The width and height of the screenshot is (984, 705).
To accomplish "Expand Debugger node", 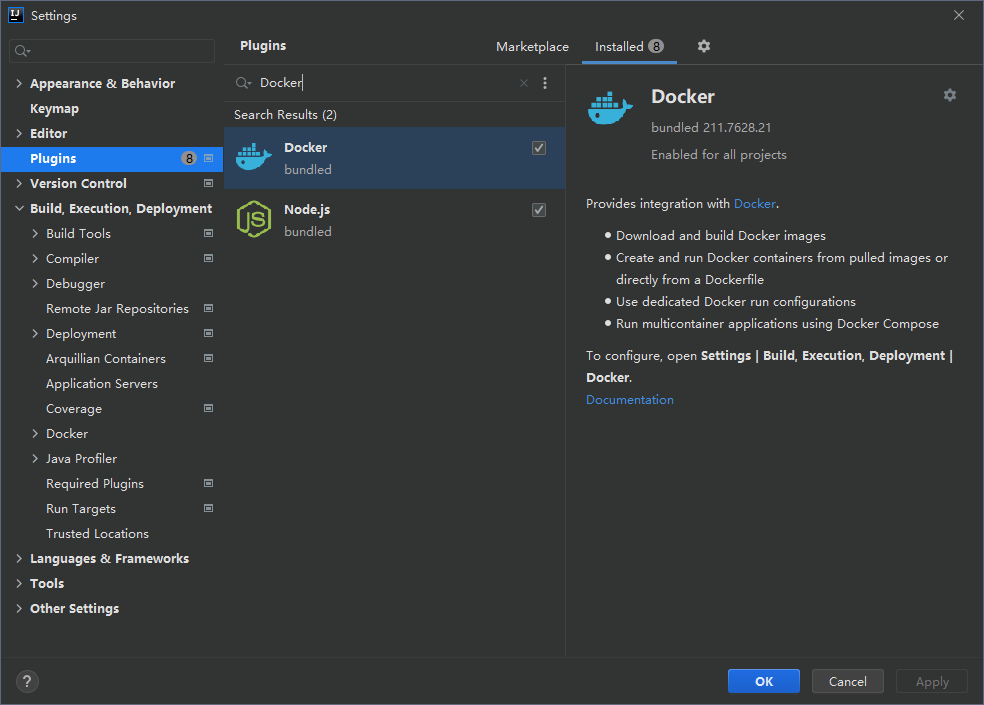I will click(x=35, y=283).
